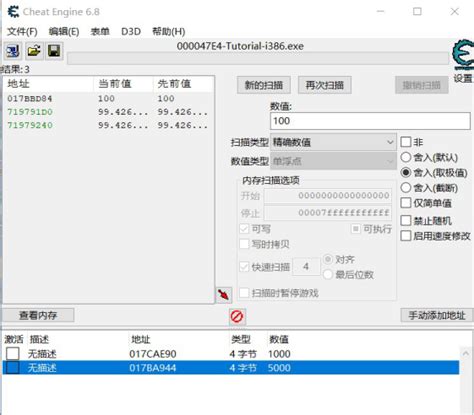The image size is (474, 415).
Task: Tick the active checkbox for 017CAE90 entry
Action: click(x=13, y=354)
